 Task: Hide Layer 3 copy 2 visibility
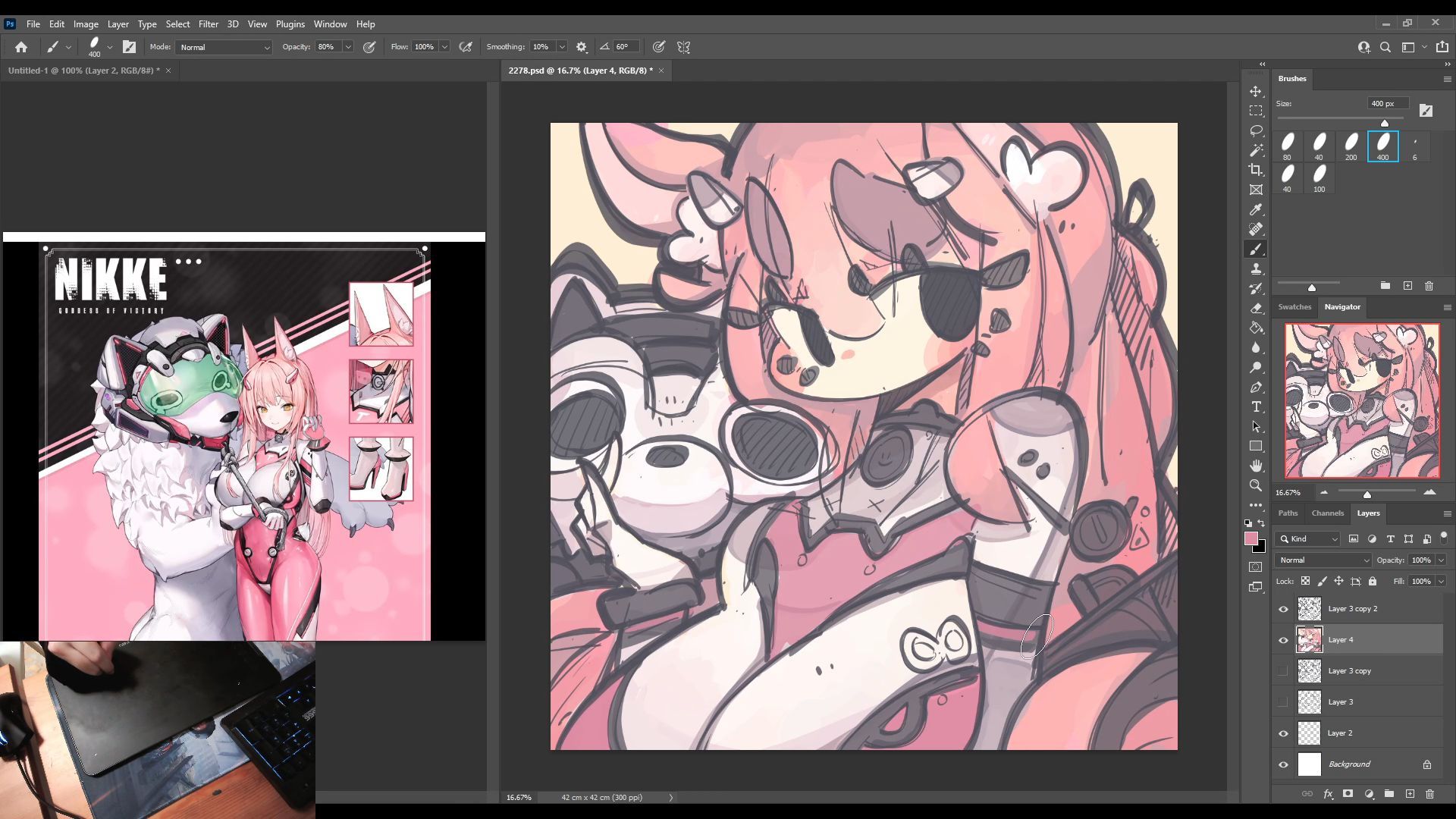[1283, 609]
